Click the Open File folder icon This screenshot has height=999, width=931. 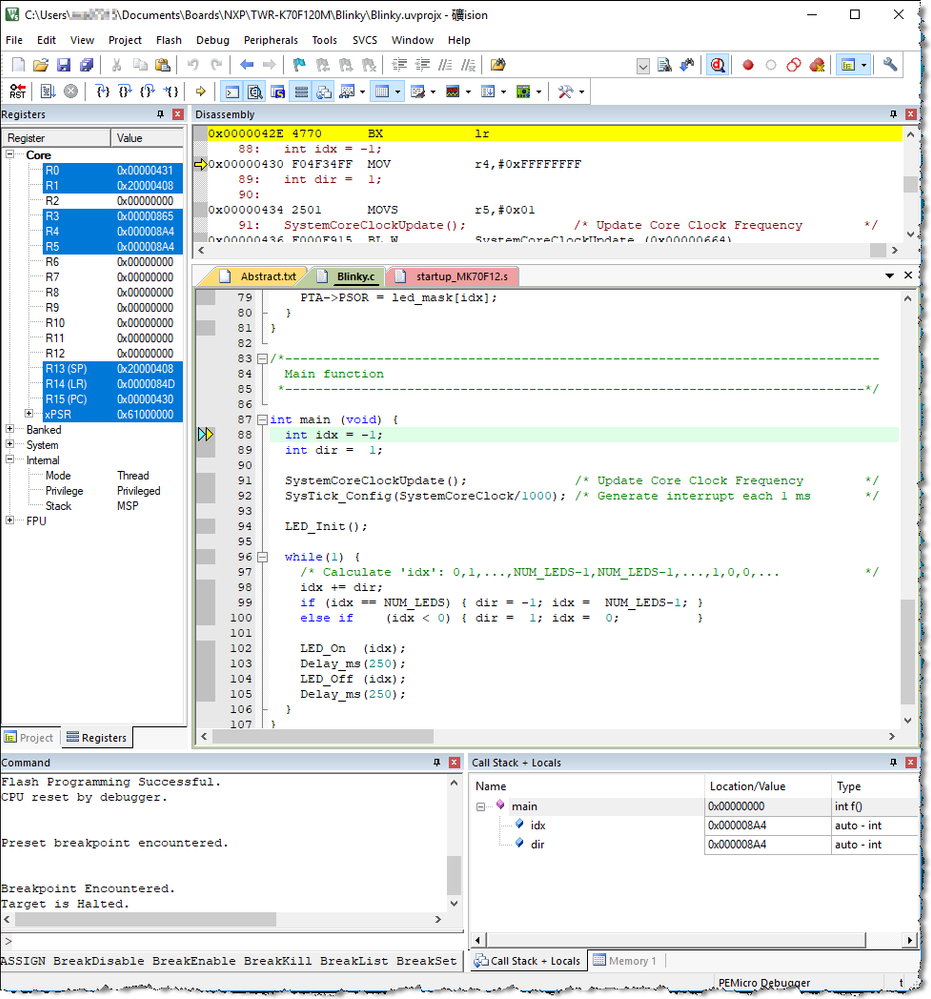click(40, 65)
